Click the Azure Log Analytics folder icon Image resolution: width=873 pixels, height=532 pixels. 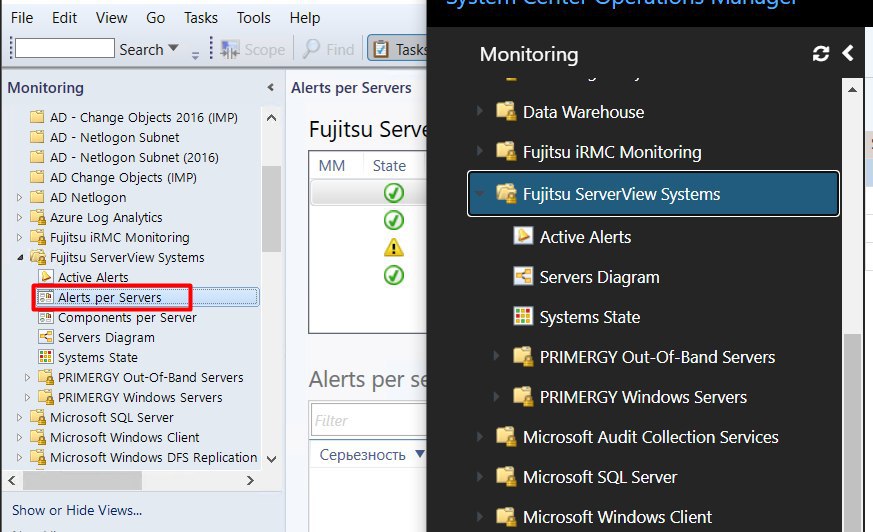37,218
